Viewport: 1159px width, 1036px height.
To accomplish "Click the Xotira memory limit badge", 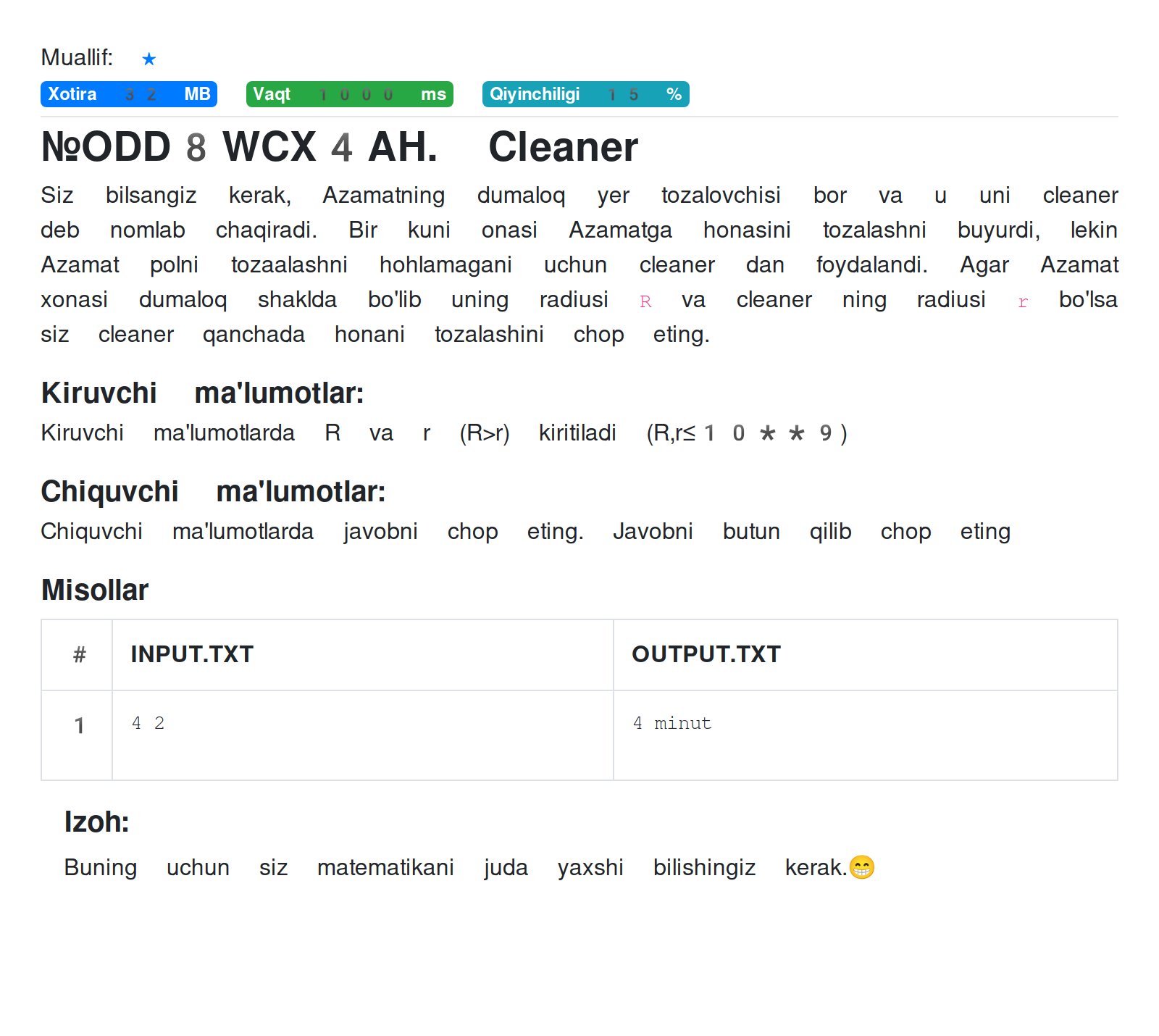I will [129, 94].
